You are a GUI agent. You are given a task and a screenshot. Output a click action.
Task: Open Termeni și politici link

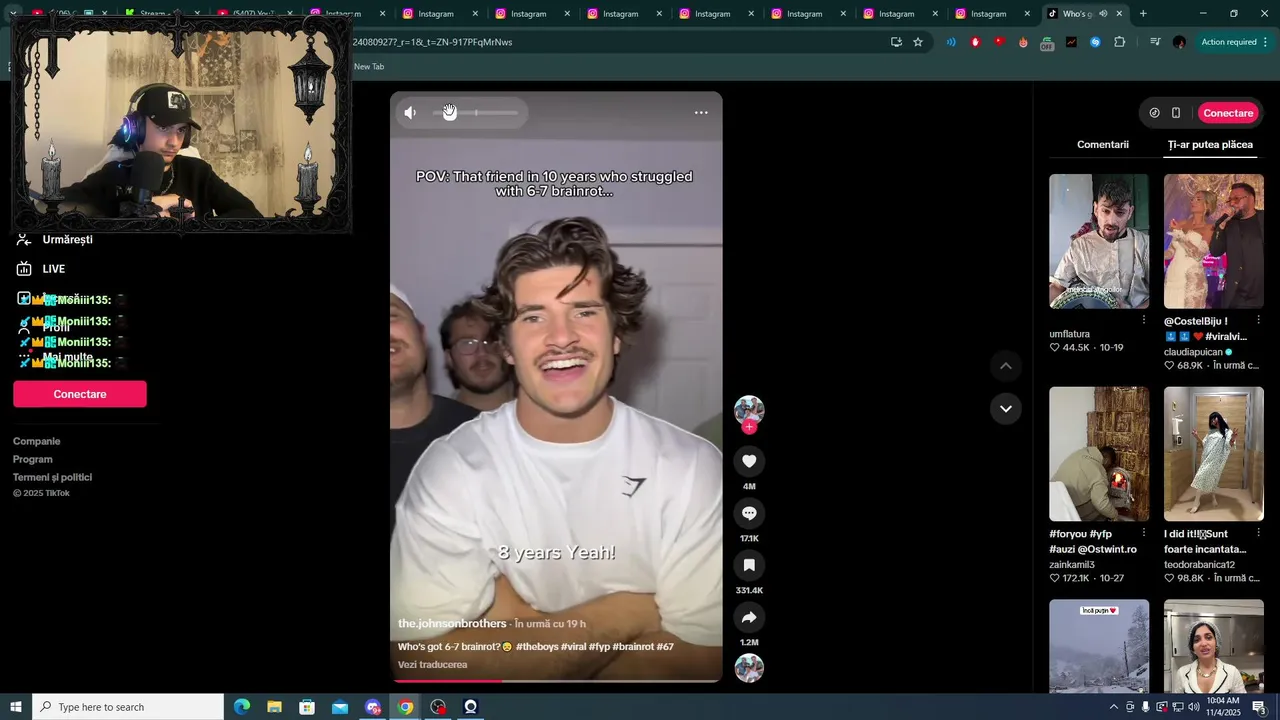(52, 477)
